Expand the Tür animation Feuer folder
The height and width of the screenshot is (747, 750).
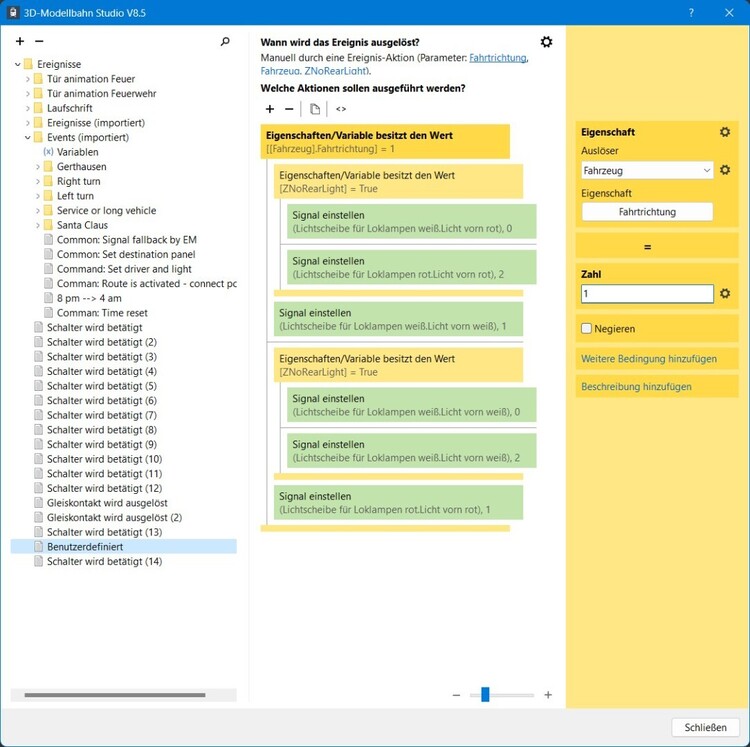[28, 79]
